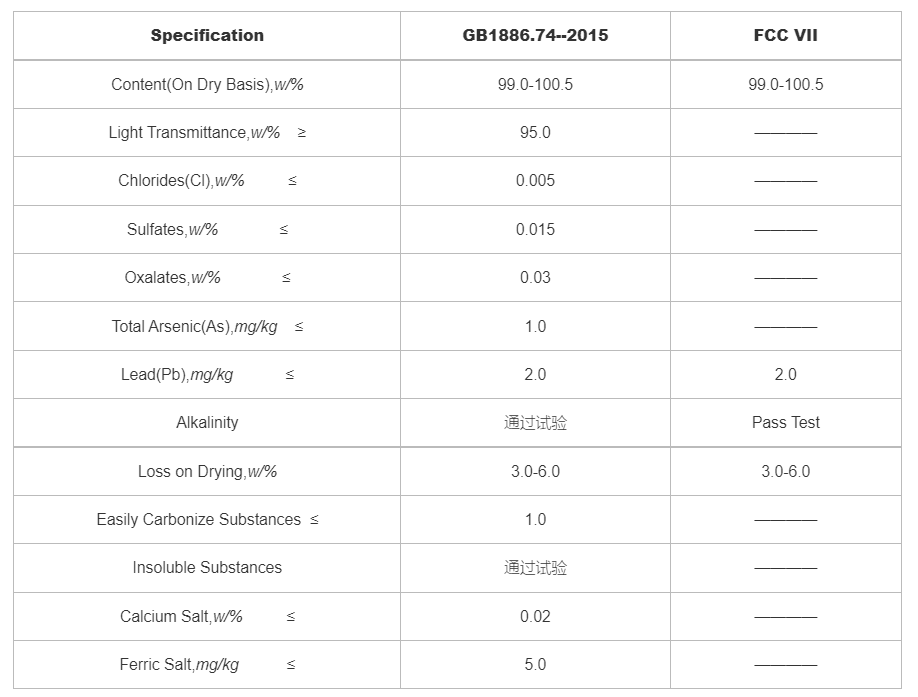
Task: Select the Insoluble Substances row label
Action: [x=207, y=567]
